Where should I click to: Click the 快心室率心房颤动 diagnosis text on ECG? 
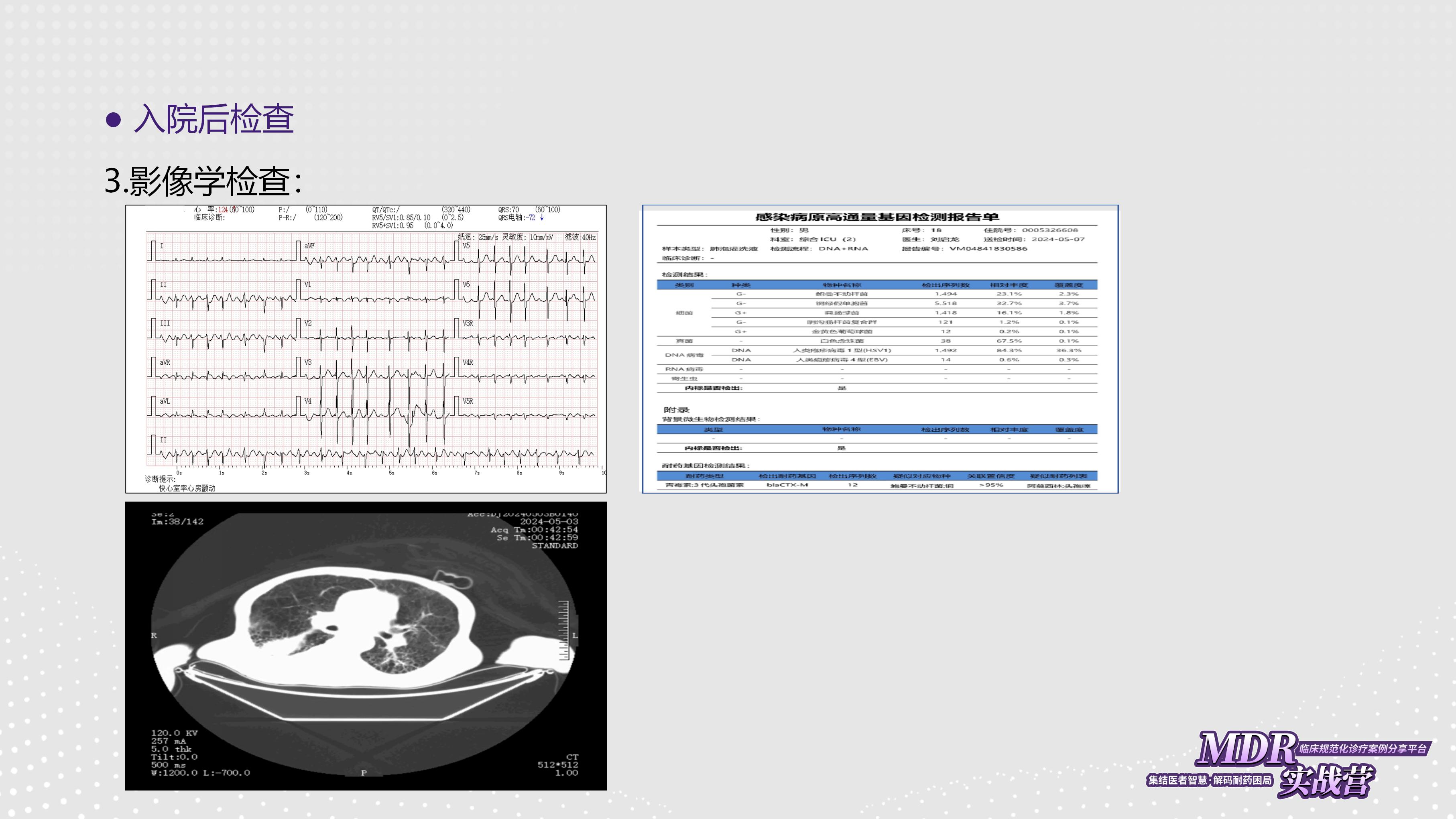click(x=187, y=488)
